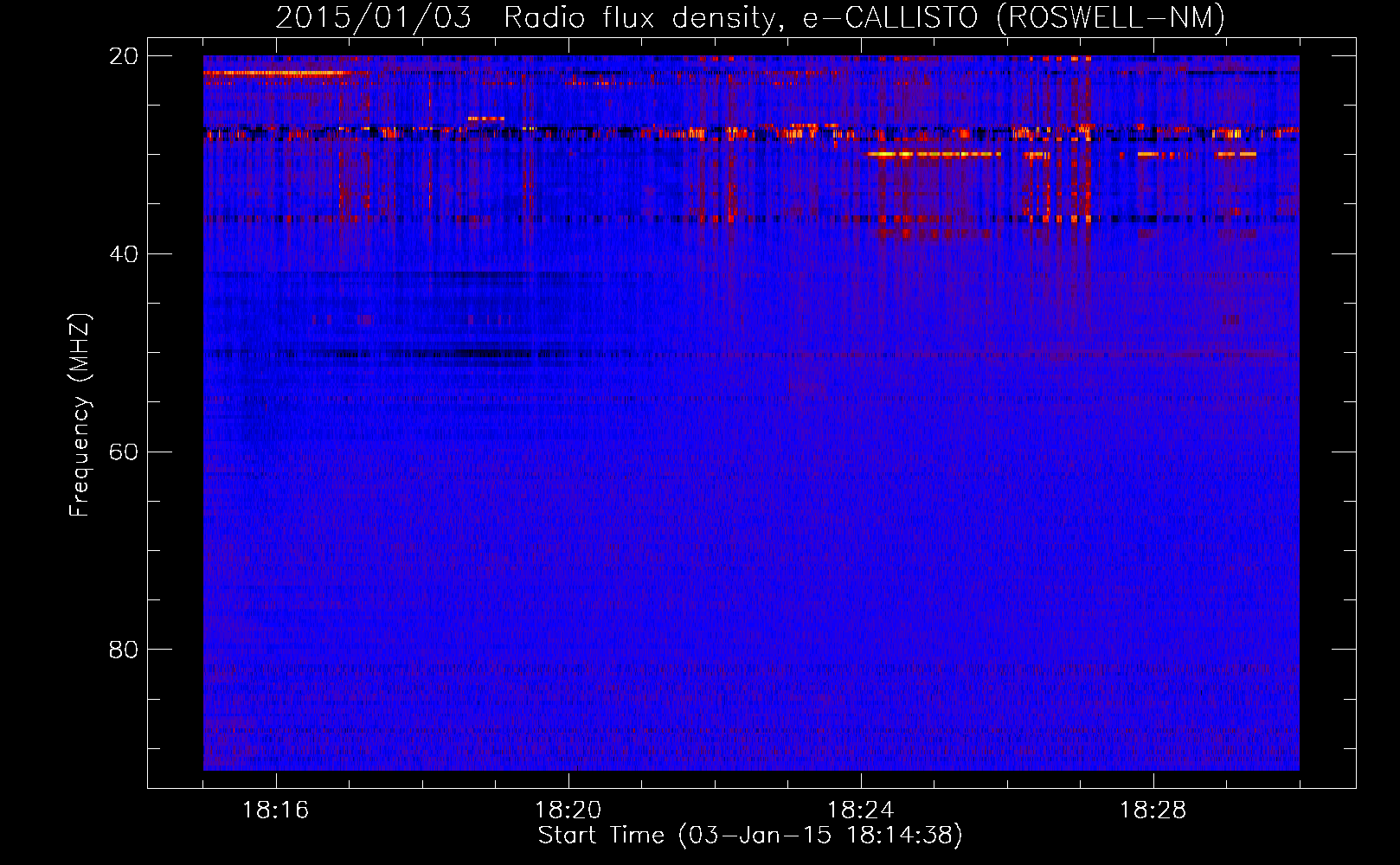
Task: Click the '18:16' time tick label
Action: [x=276, y=811]
